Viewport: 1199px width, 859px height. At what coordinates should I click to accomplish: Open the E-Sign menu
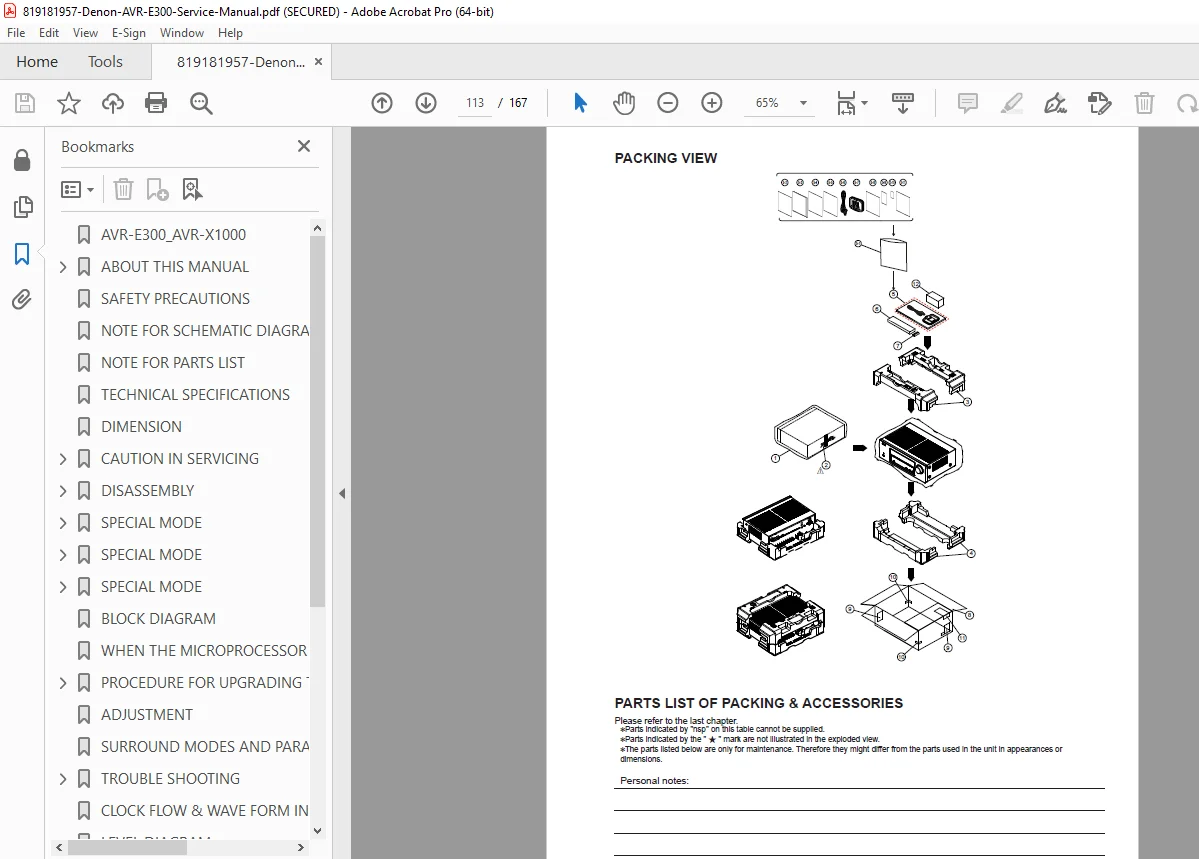pos(128,33)
